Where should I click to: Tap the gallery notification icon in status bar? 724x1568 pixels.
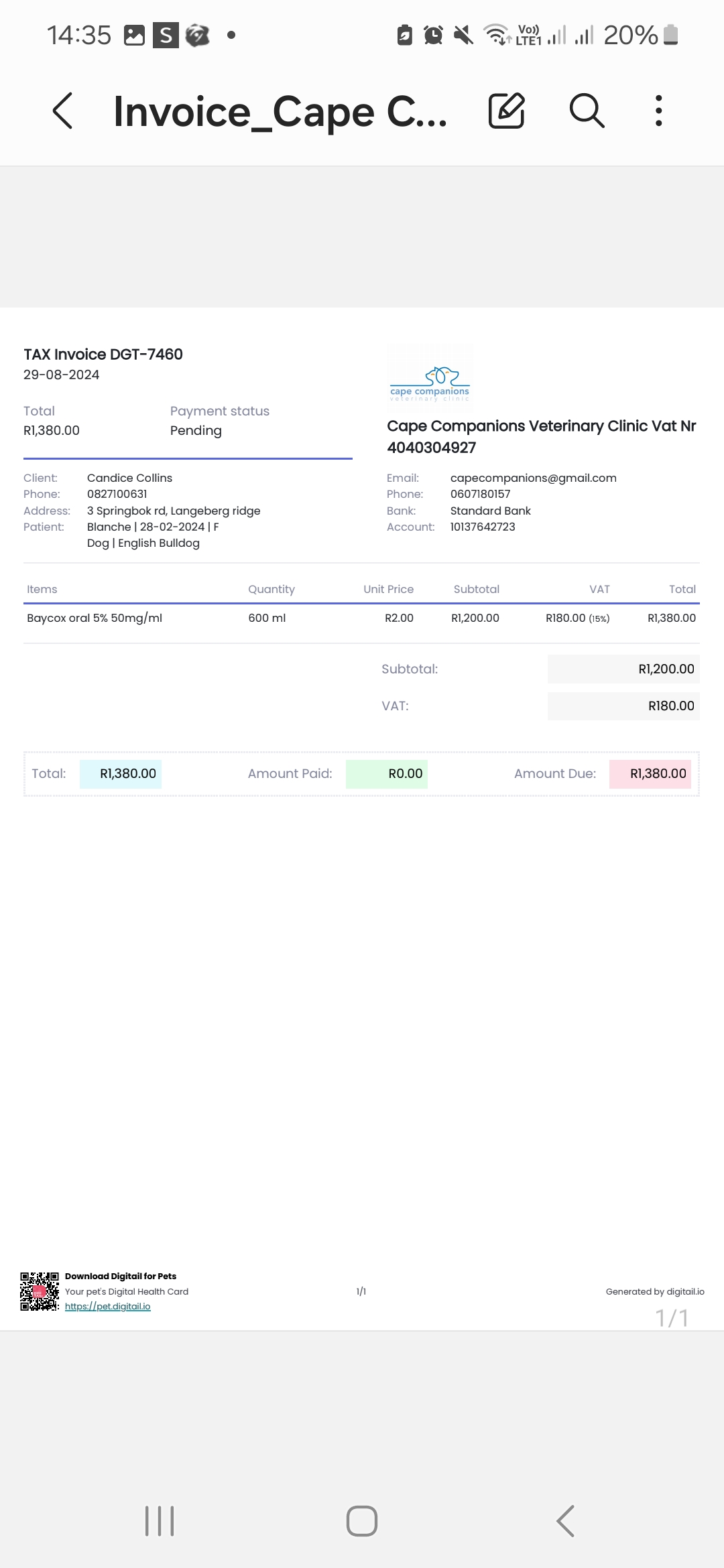(x=135, y=35)
